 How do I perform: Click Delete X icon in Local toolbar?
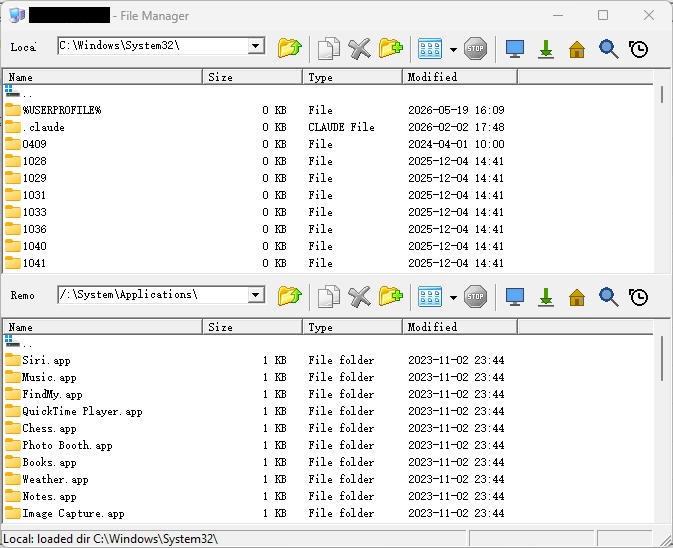coord(359,48)
